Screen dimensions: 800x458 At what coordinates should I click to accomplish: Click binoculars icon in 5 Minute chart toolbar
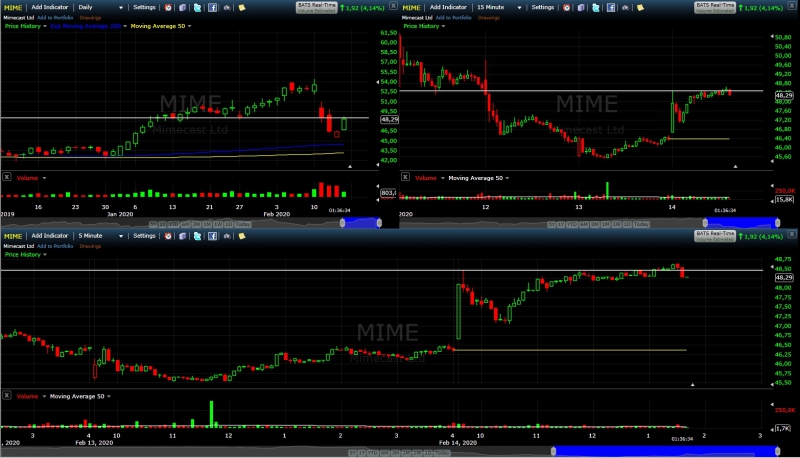tap(227, 236)
